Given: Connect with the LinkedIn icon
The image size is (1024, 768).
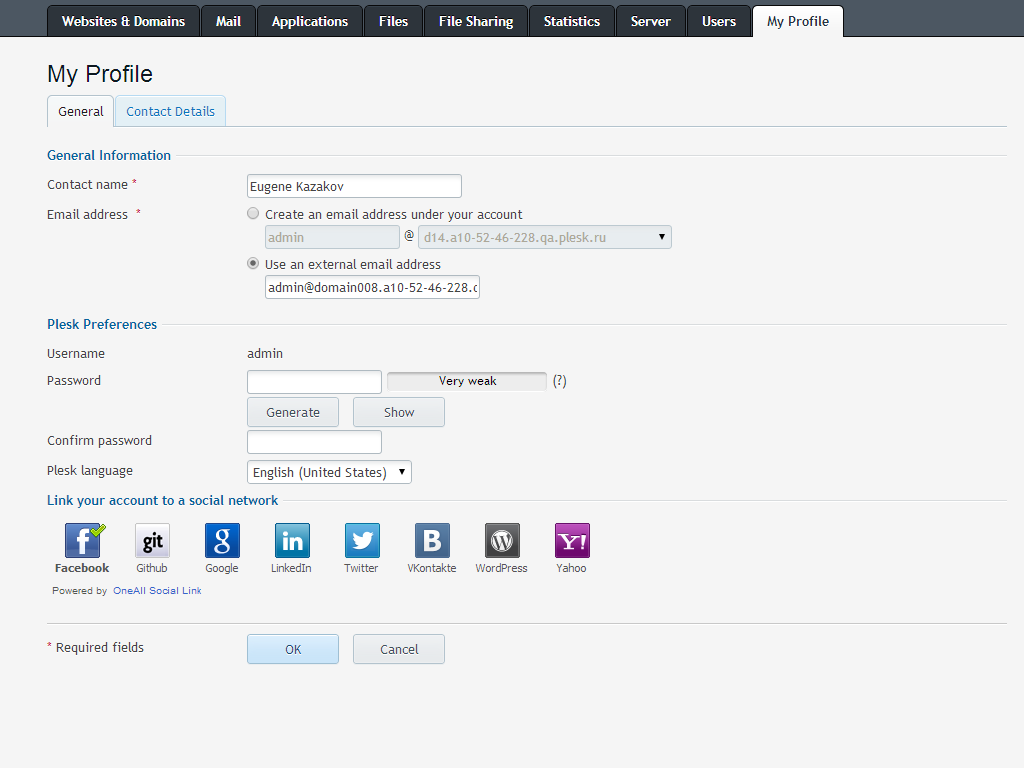Looking at the screenshot, I should point(292,541).
